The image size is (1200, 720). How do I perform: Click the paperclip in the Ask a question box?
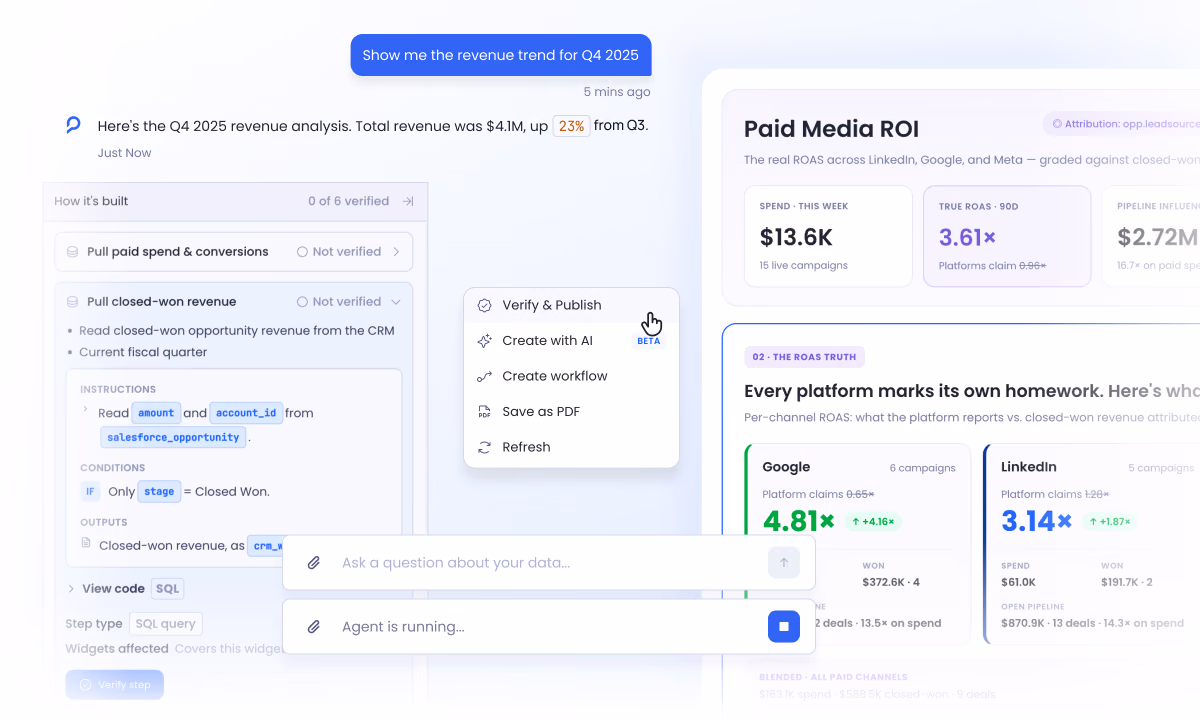[x=314, y=563]
